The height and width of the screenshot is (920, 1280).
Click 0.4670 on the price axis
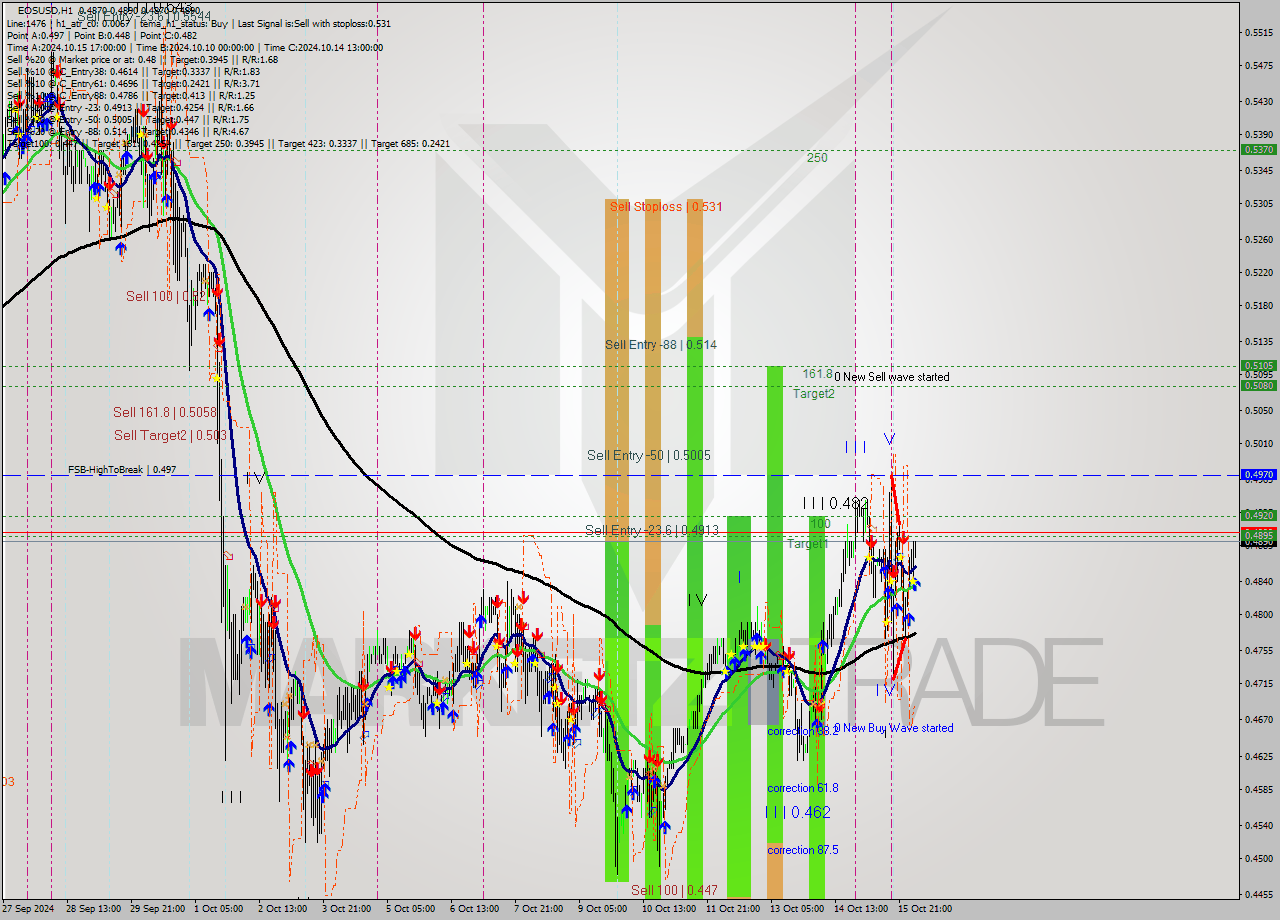pos(1258,719)
